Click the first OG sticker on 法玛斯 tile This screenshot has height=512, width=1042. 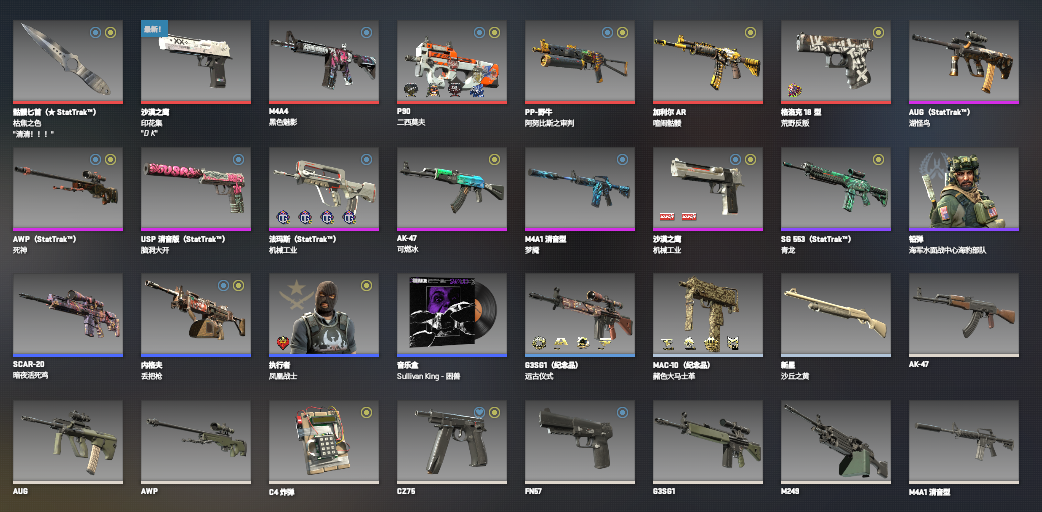tap(283, 217)
